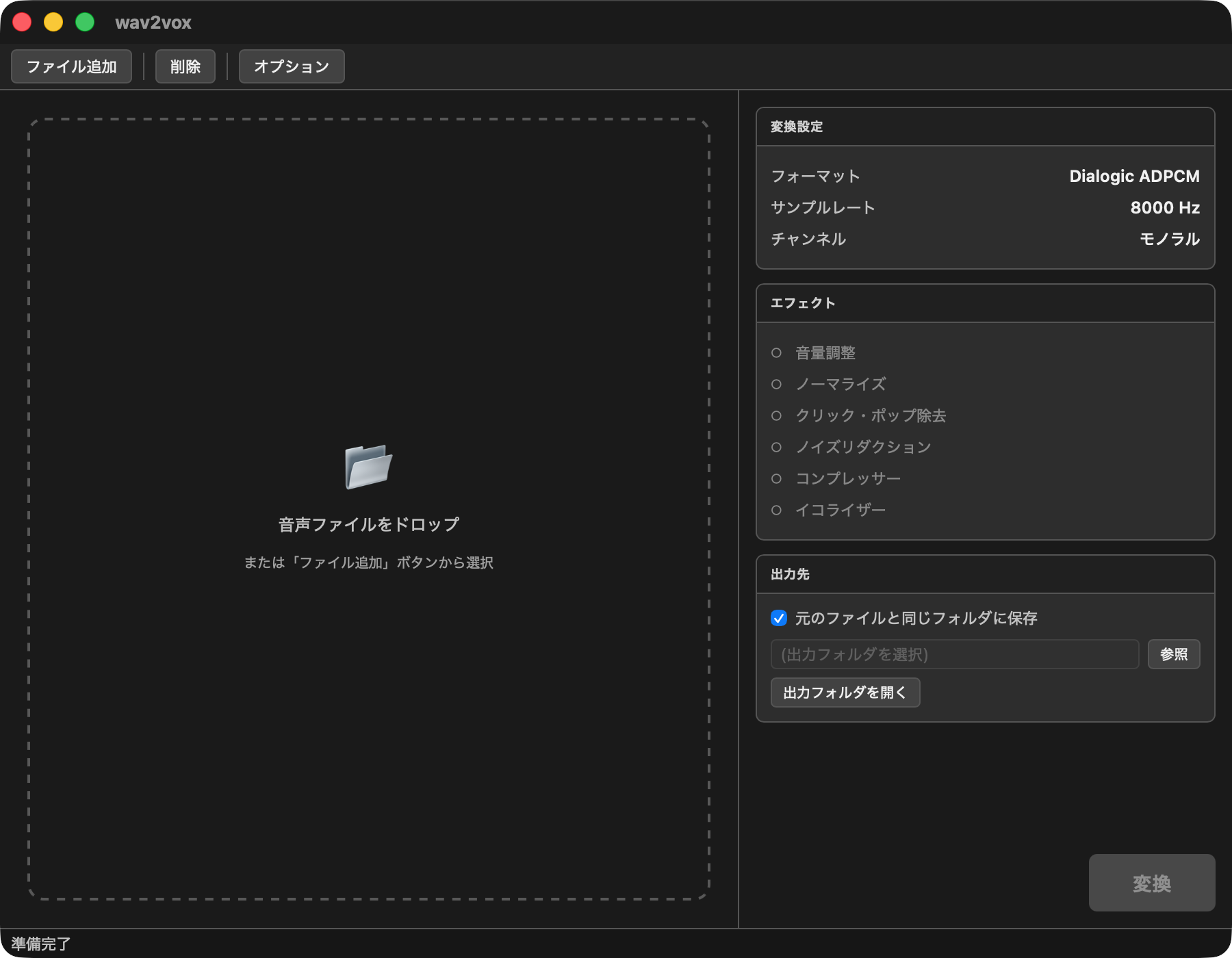The height and width of the screenshot is (958, 1232).
Task: Turn on ノイズリダクション effect
Action: click(x=776, y=448)
